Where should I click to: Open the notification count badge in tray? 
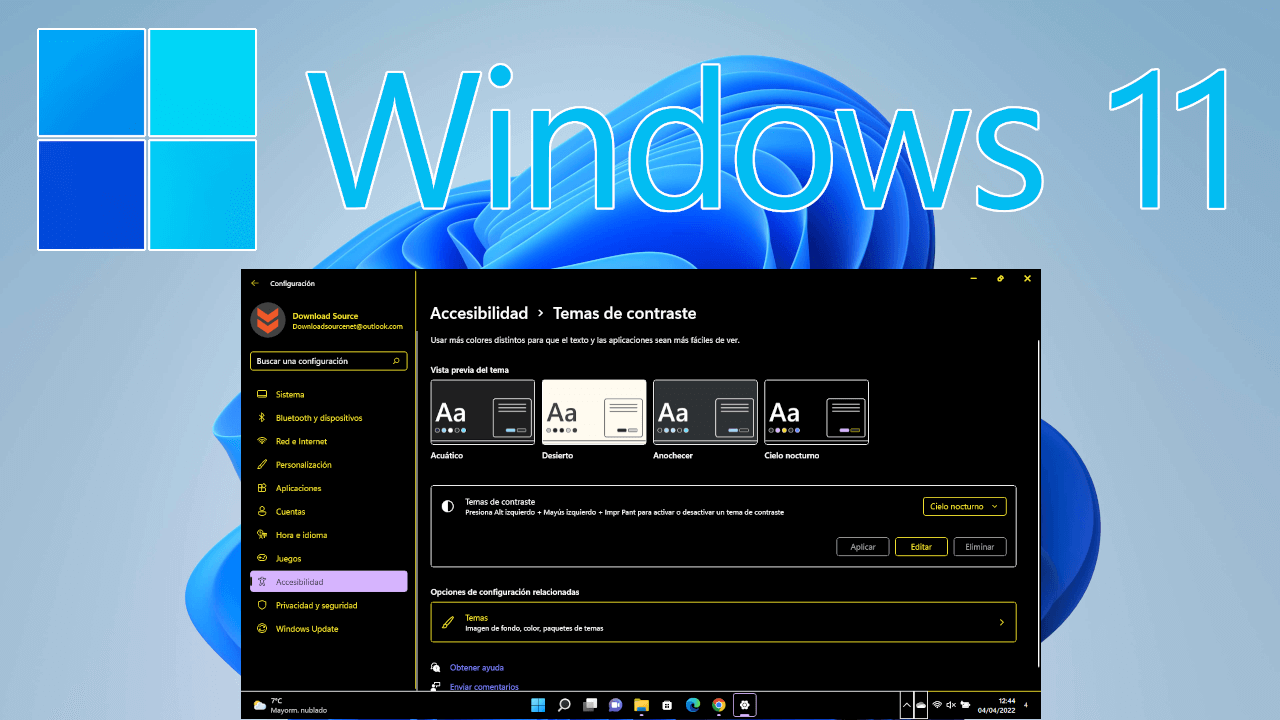[x=1026, y=705]
